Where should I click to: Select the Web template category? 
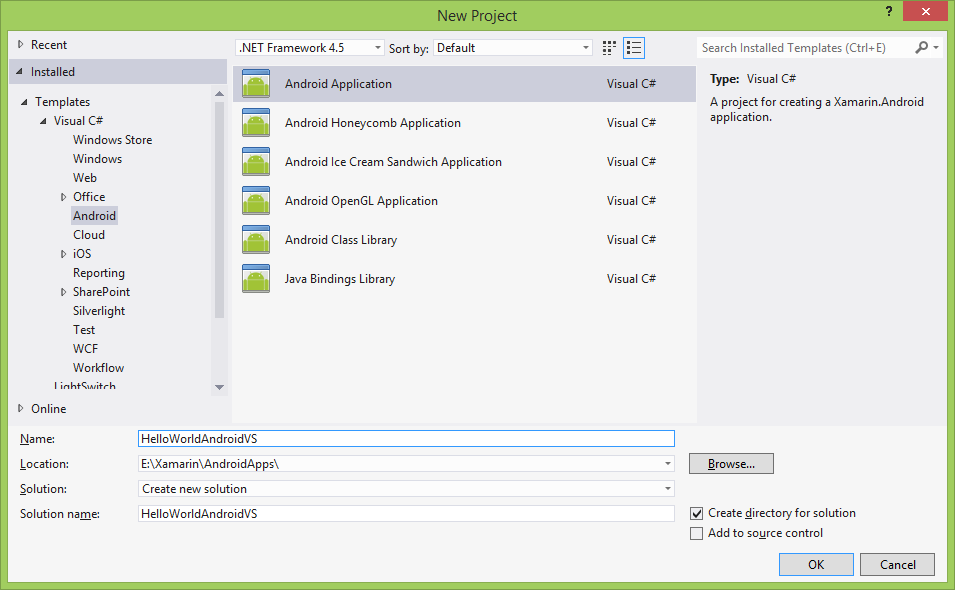(85, 178)
